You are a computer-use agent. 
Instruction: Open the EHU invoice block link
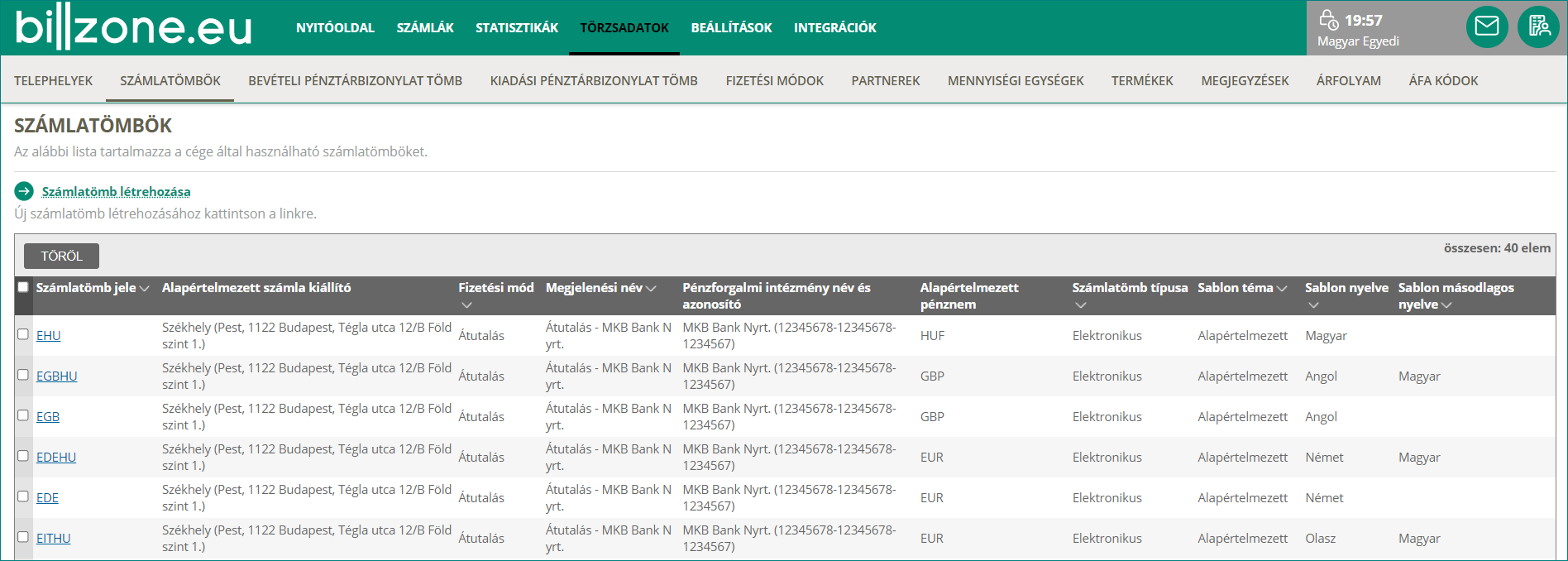tap(49, 335)
